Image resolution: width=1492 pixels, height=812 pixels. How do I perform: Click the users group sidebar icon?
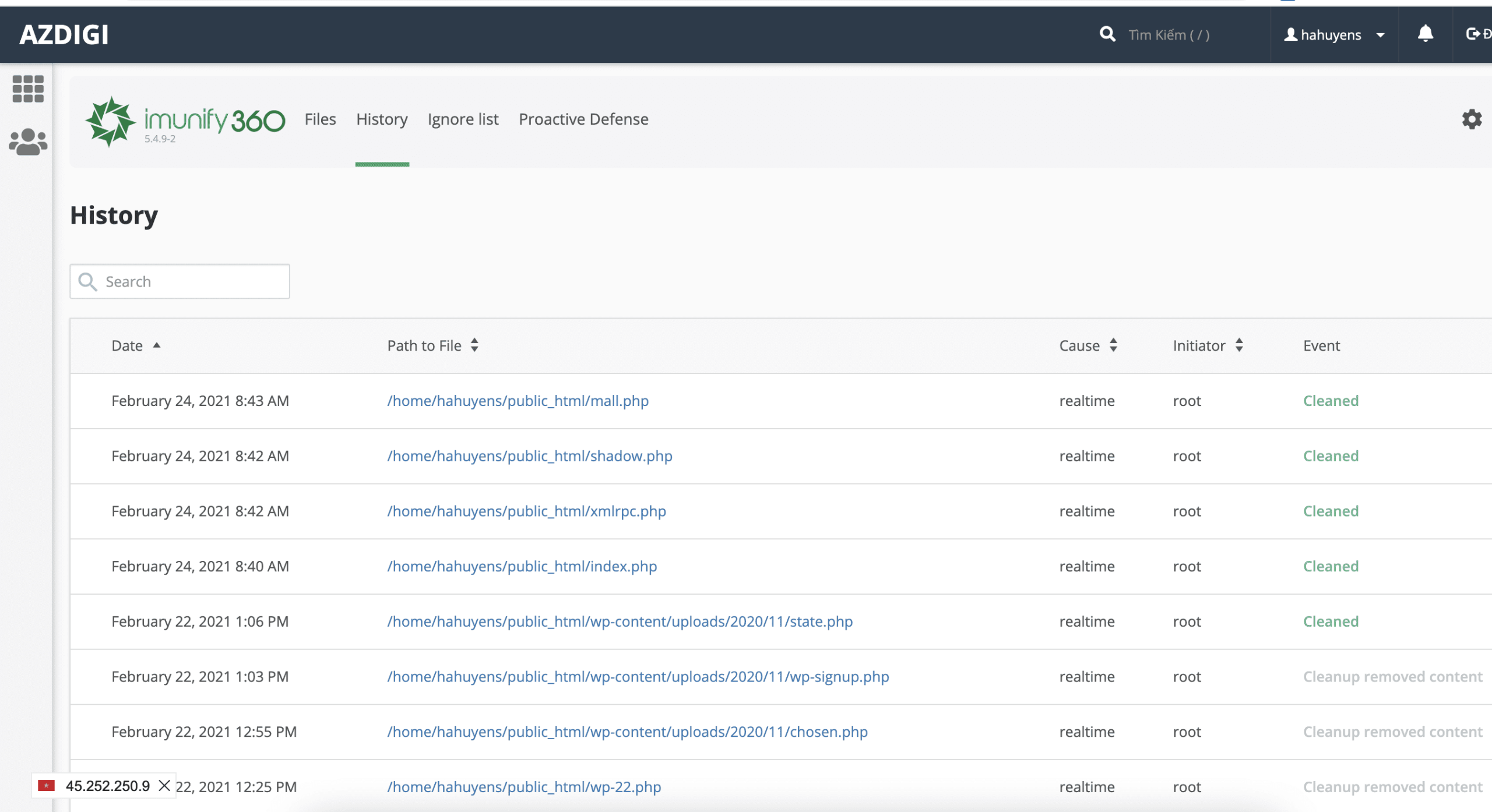tap(28, 142)
